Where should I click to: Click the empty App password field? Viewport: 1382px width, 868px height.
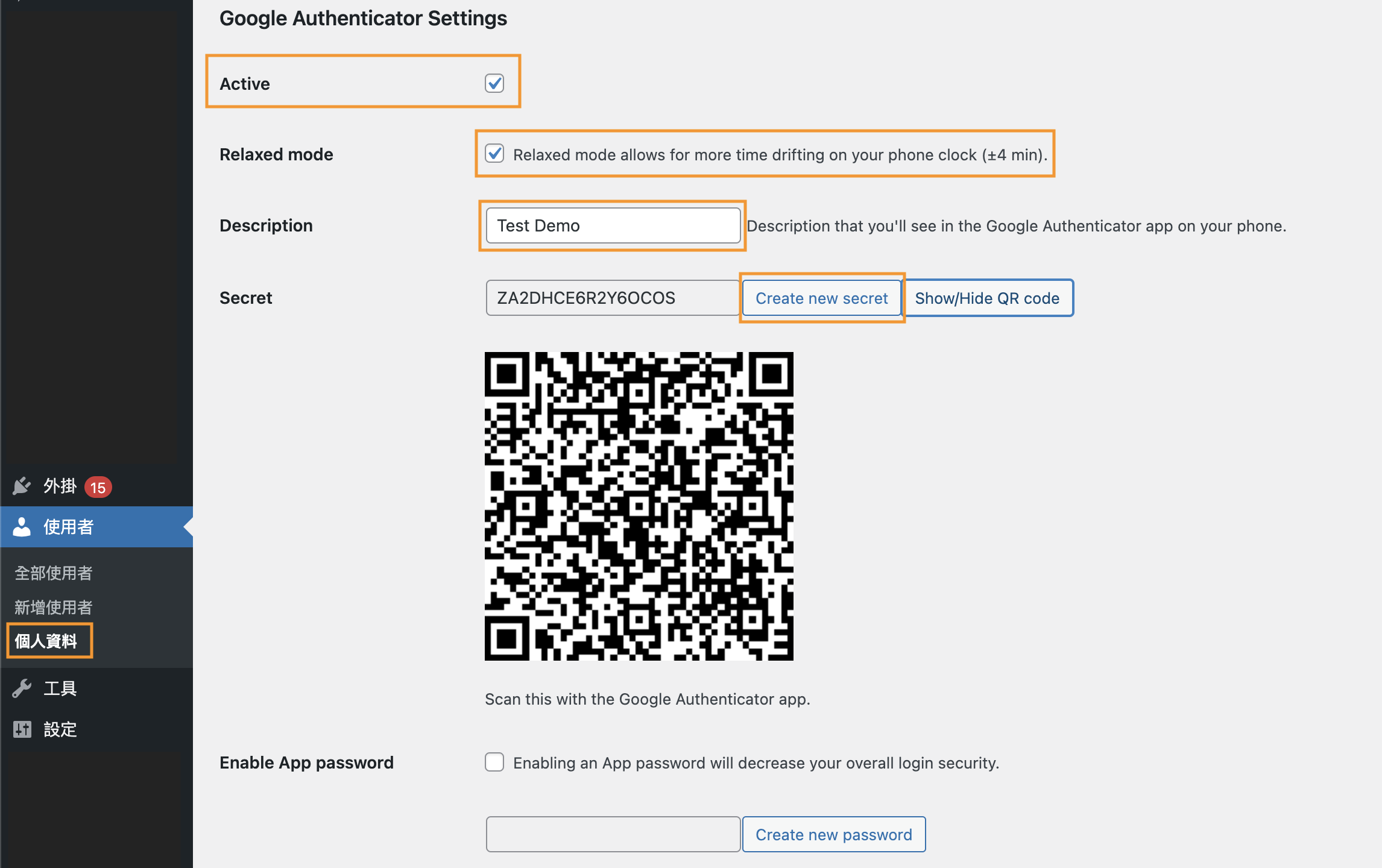click(613, 834)
